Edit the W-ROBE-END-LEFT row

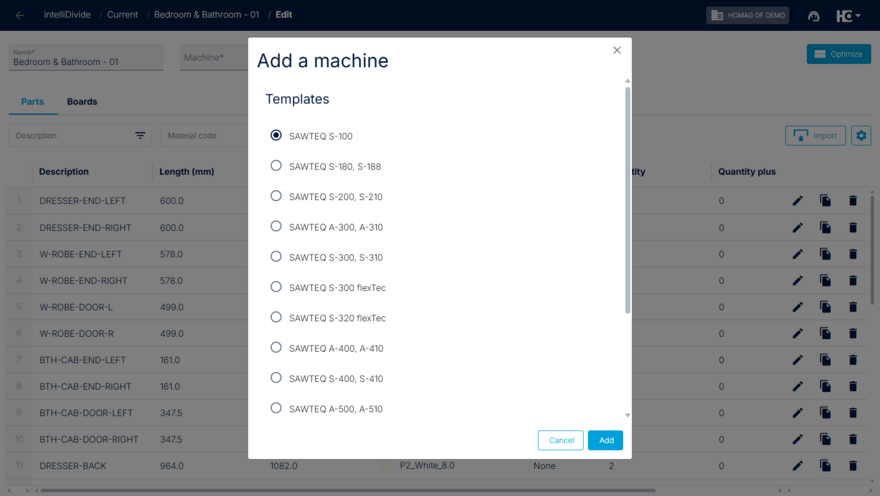[x=798, y=254]
